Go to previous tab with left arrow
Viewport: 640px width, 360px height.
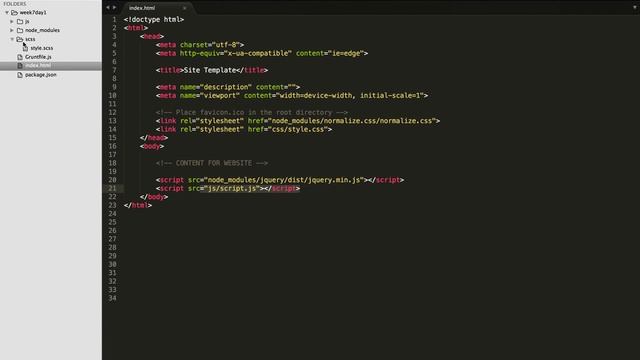coord(108,7)
